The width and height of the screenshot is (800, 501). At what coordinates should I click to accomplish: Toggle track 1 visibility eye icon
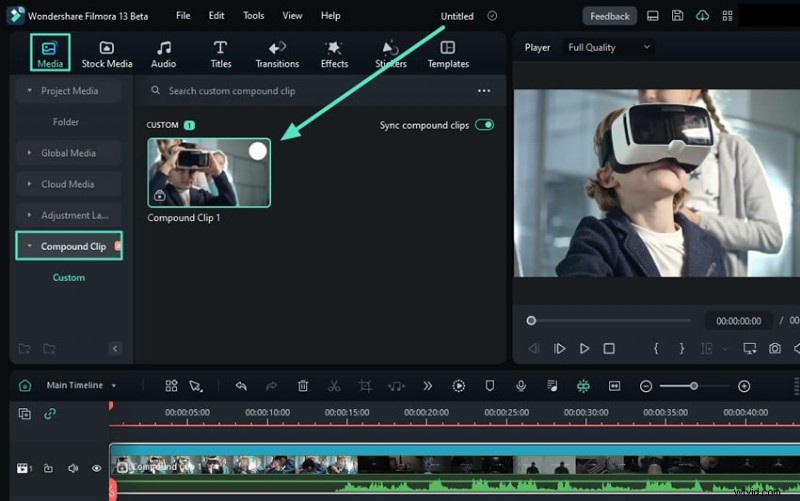(96, 468)
